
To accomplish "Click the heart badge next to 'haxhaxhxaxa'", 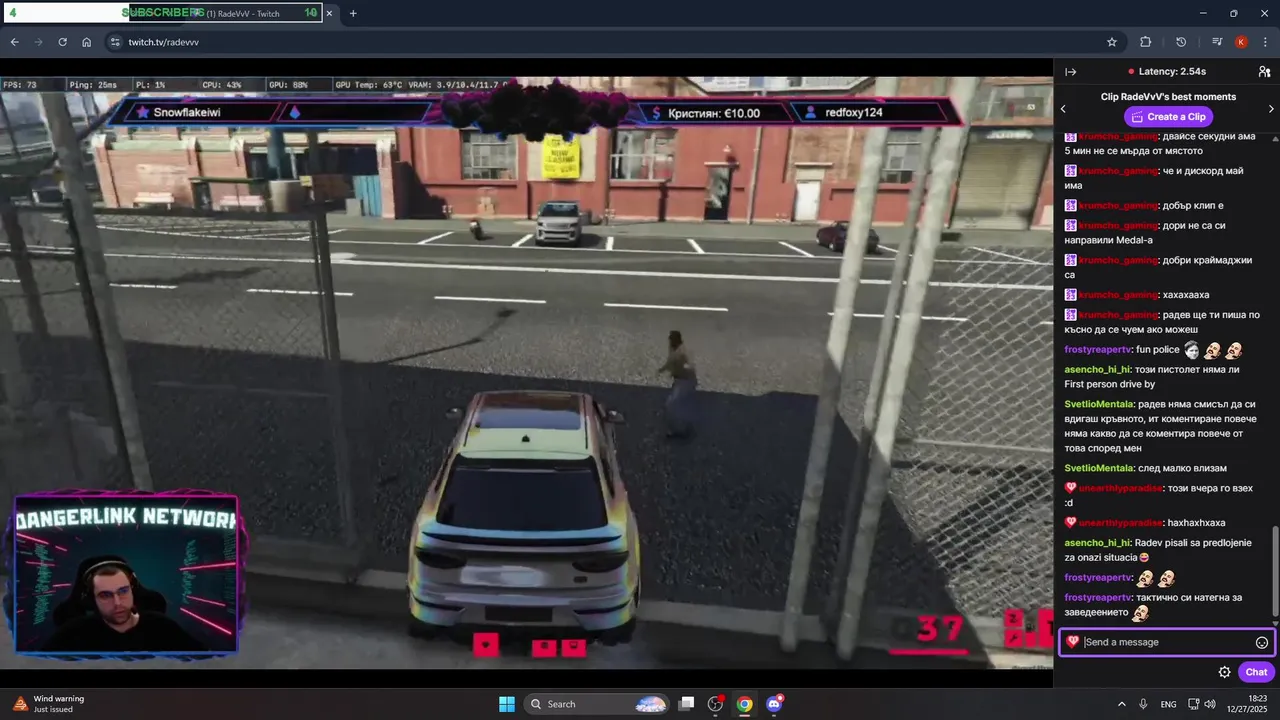I will 1070,522.
